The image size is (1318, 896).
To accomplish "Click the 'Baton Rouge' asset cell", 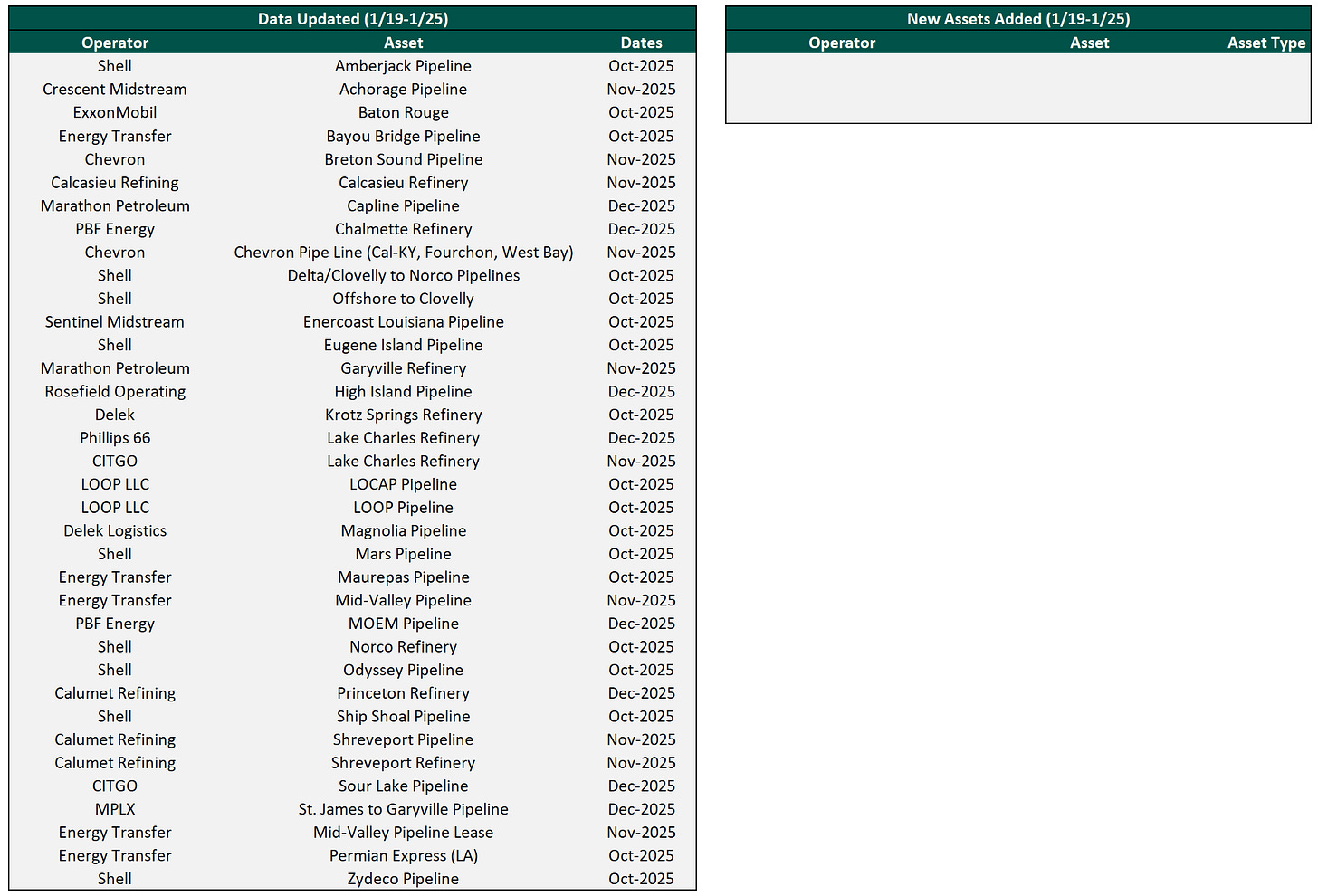I will 403,112.
